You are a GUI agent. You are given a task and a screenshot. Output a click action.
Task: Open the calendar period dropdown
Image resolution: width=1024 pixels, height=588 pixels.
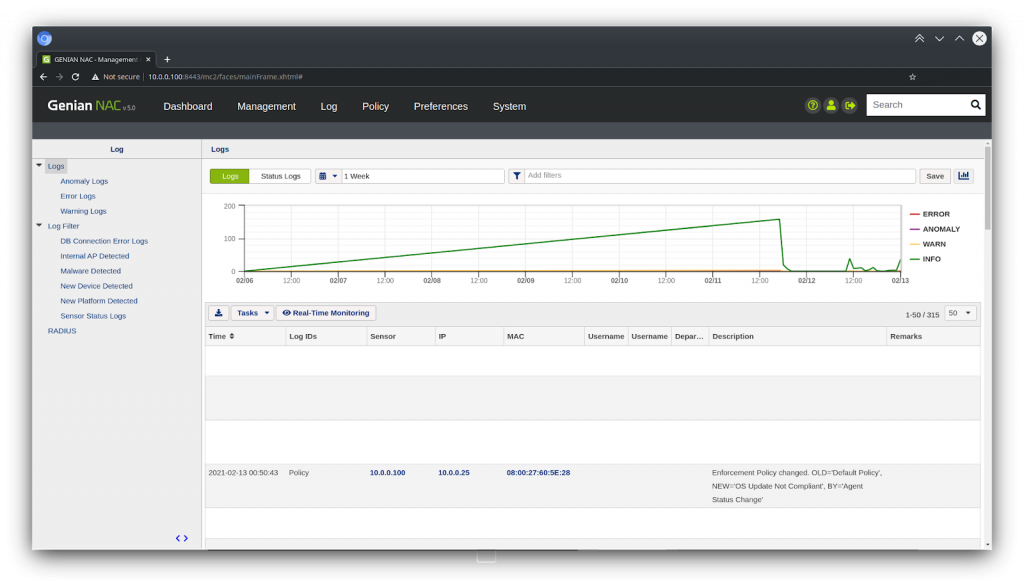pos(328,176)
